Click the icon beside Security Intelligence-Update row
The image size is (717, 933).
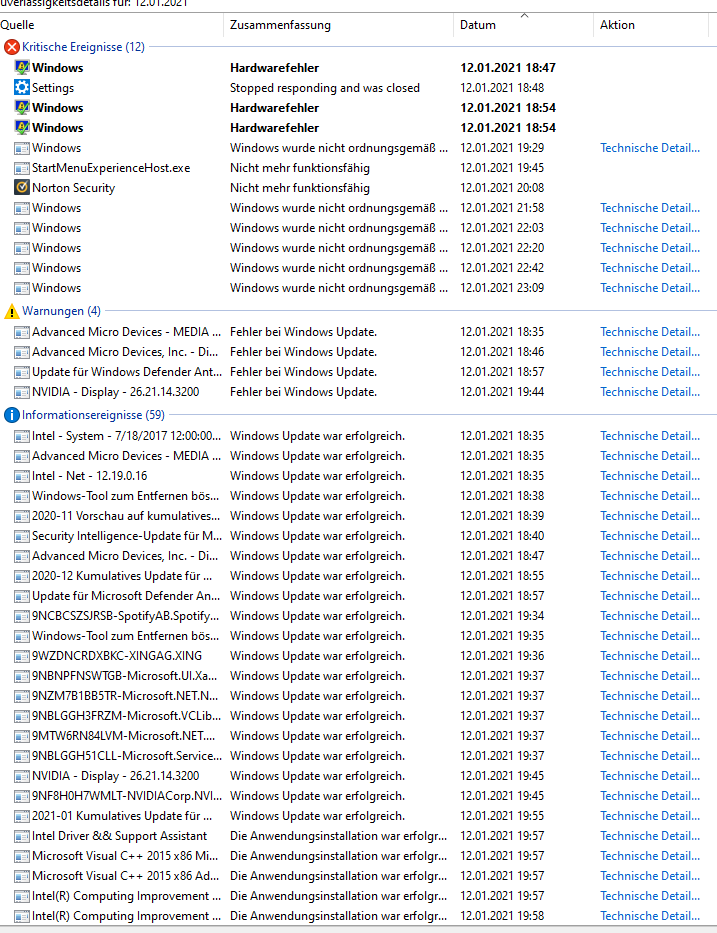coord(22,537)
